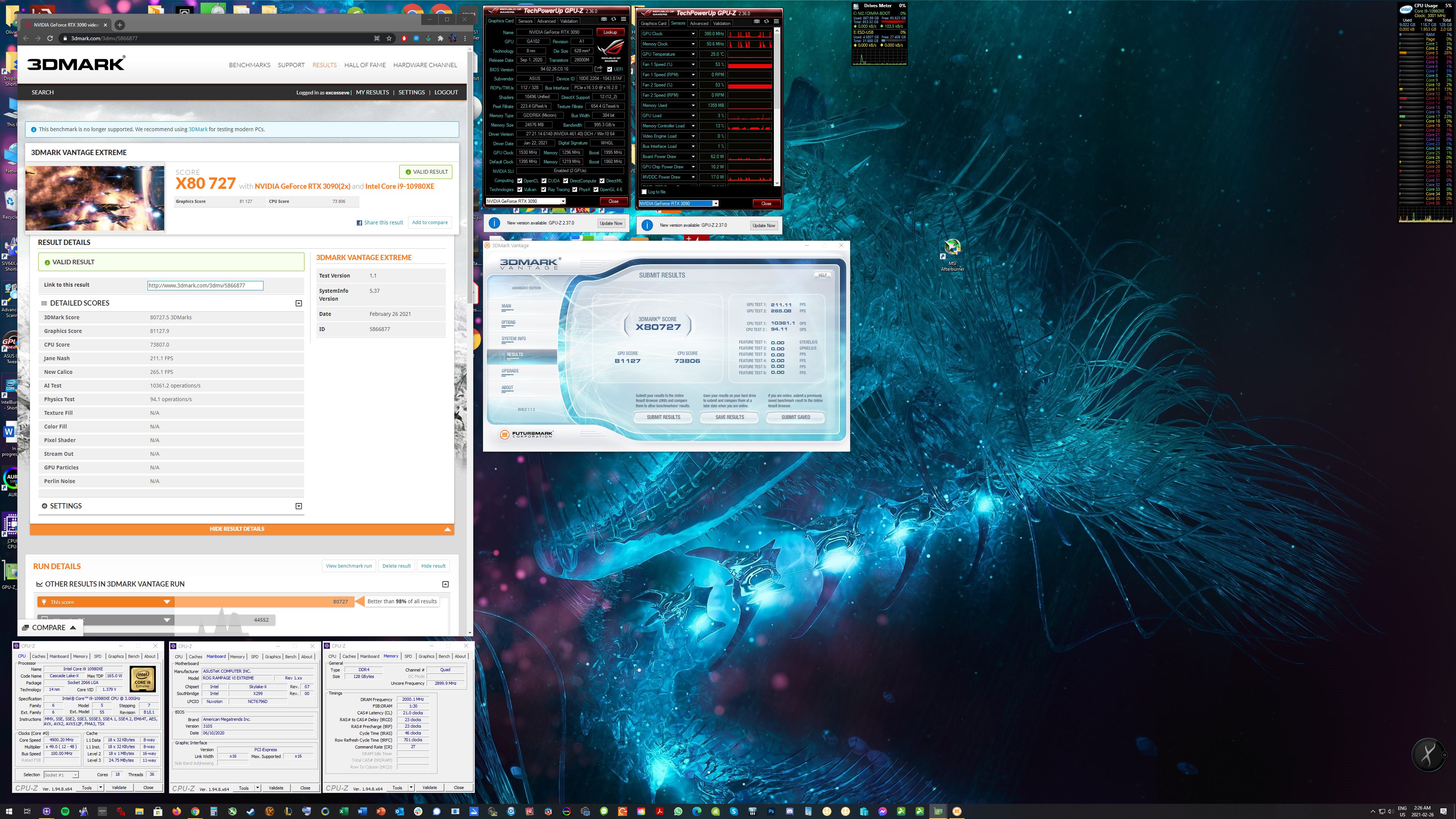Image resolution: width=1456 pixels, height=819 pixels.
Task: Open MSI Afterburner desktop shortcut
Action: pos(952,255)
